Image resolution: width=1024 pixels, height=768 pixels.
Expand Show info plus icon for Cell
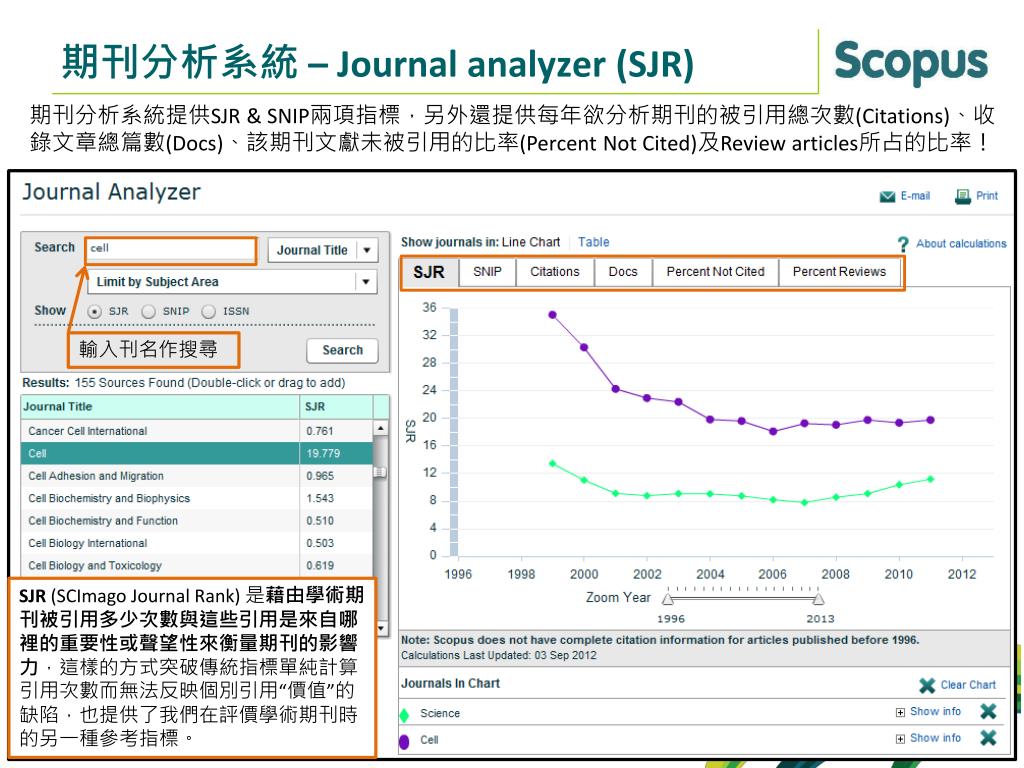(901, 739)
